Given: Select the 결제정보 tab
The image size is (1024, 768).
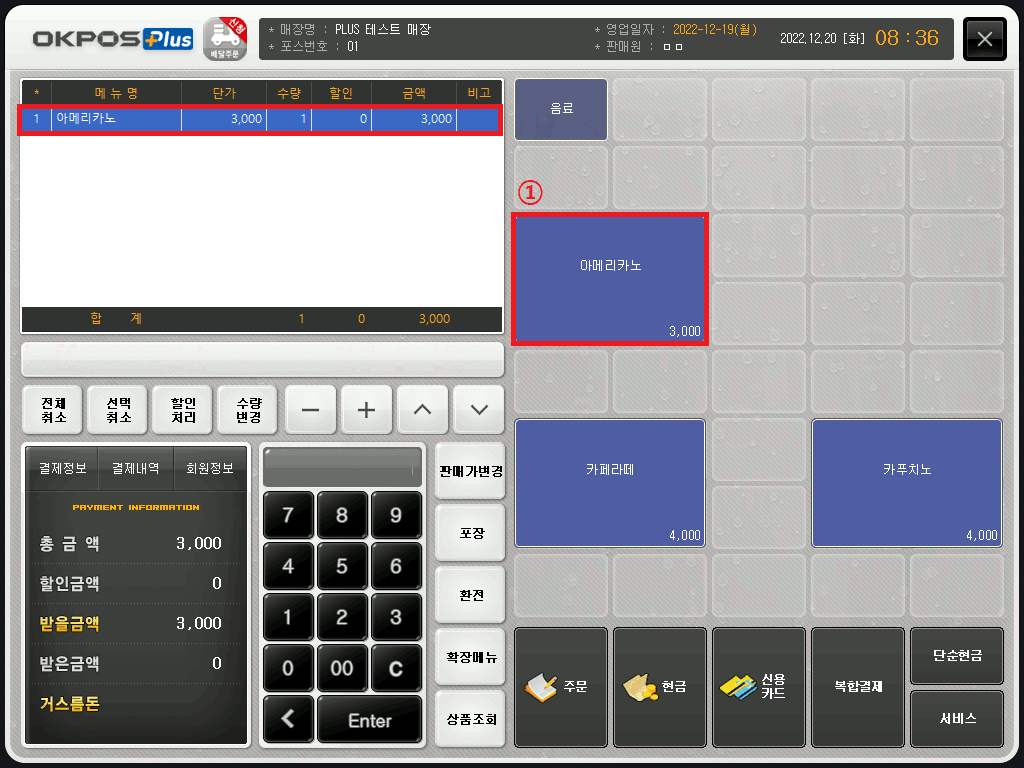Looking at the screenshot, I should pyautogui.click(x=62, y=468).
